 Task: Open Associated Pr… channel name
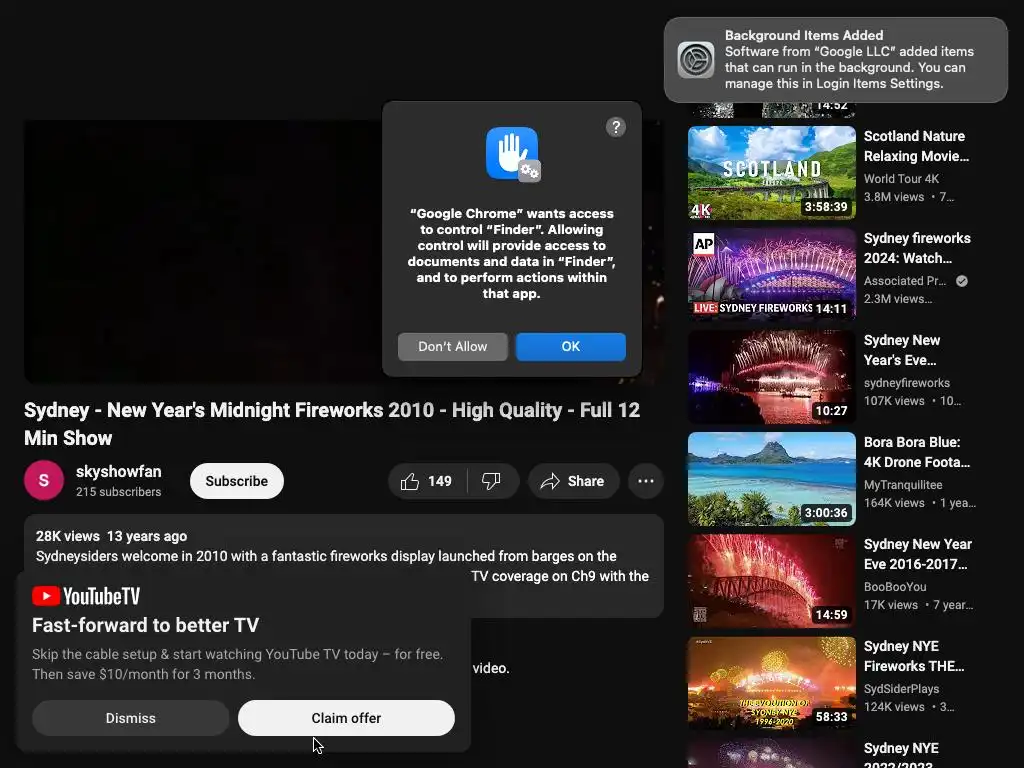904,281
